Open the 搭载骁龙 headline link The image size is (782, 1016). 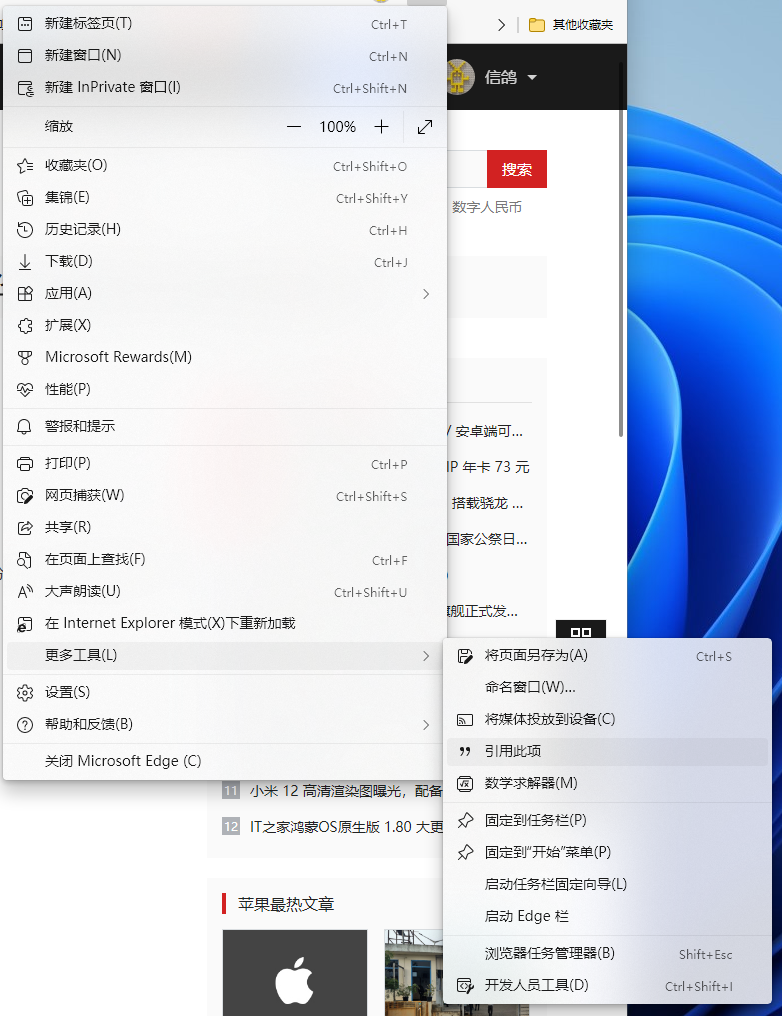tap(487, 503)
